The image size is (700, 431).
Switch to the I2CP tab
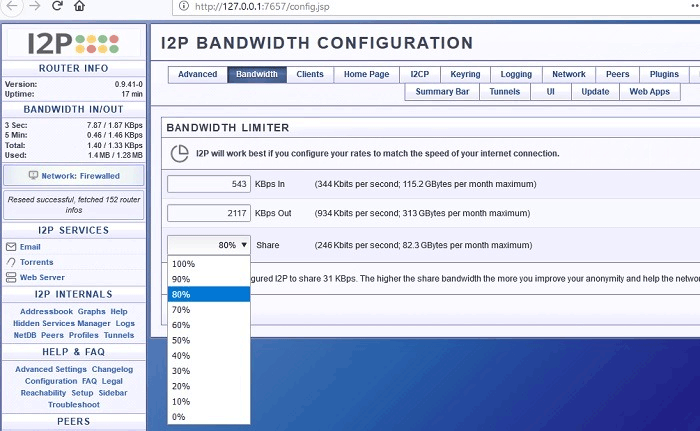pyautogui.click(x=420, y=74)
